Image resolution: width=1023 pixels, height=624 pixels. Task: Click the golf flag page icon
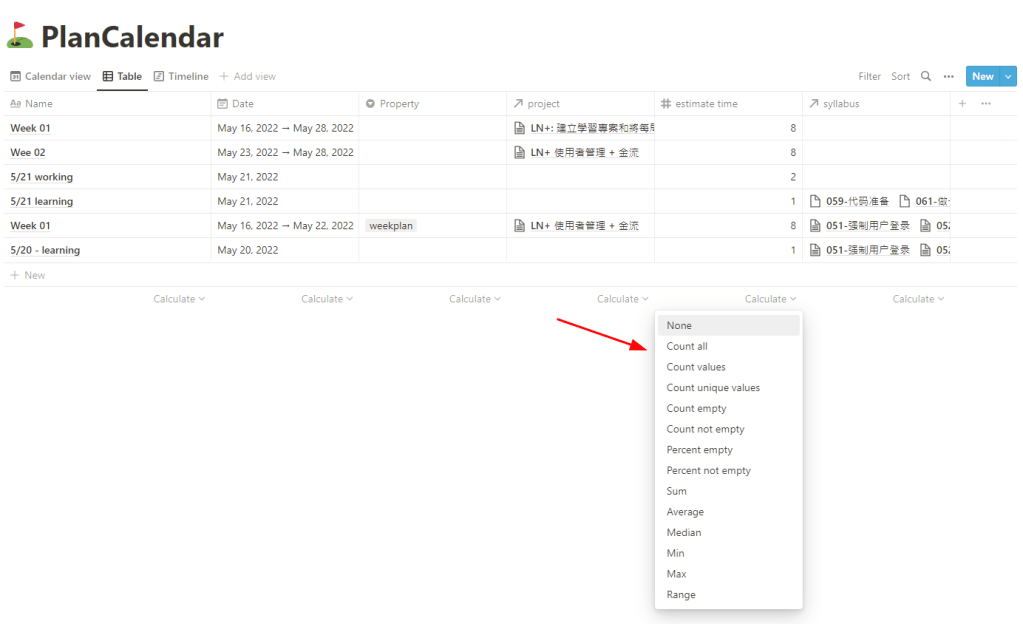[x=20, y=36]
